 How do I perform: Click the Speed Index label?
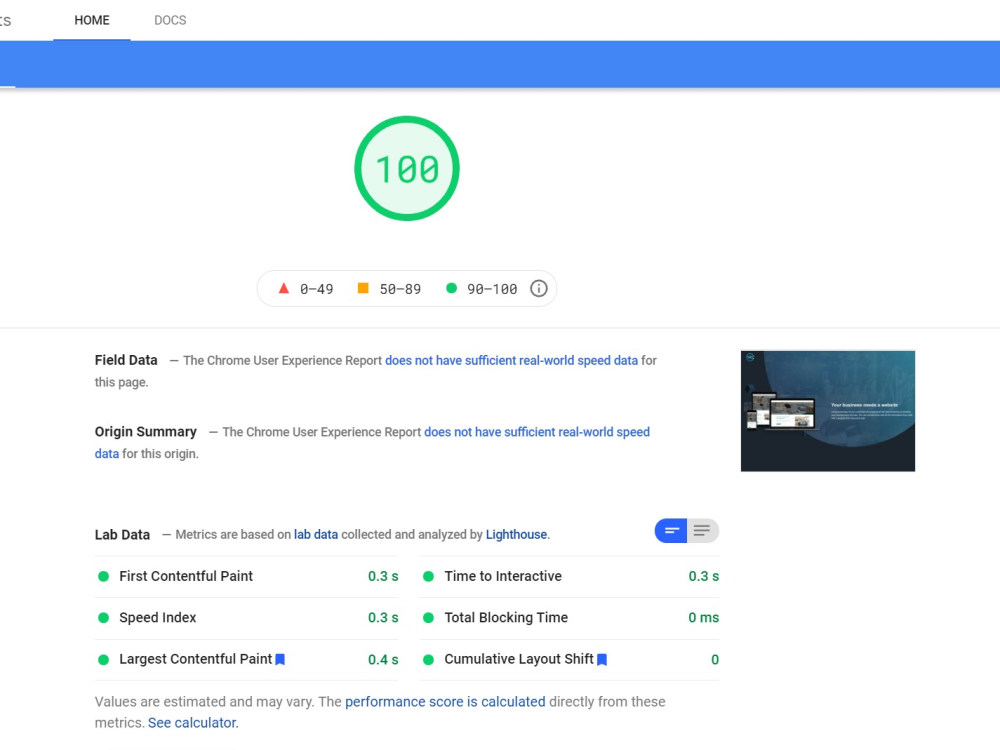pos(158,617)
